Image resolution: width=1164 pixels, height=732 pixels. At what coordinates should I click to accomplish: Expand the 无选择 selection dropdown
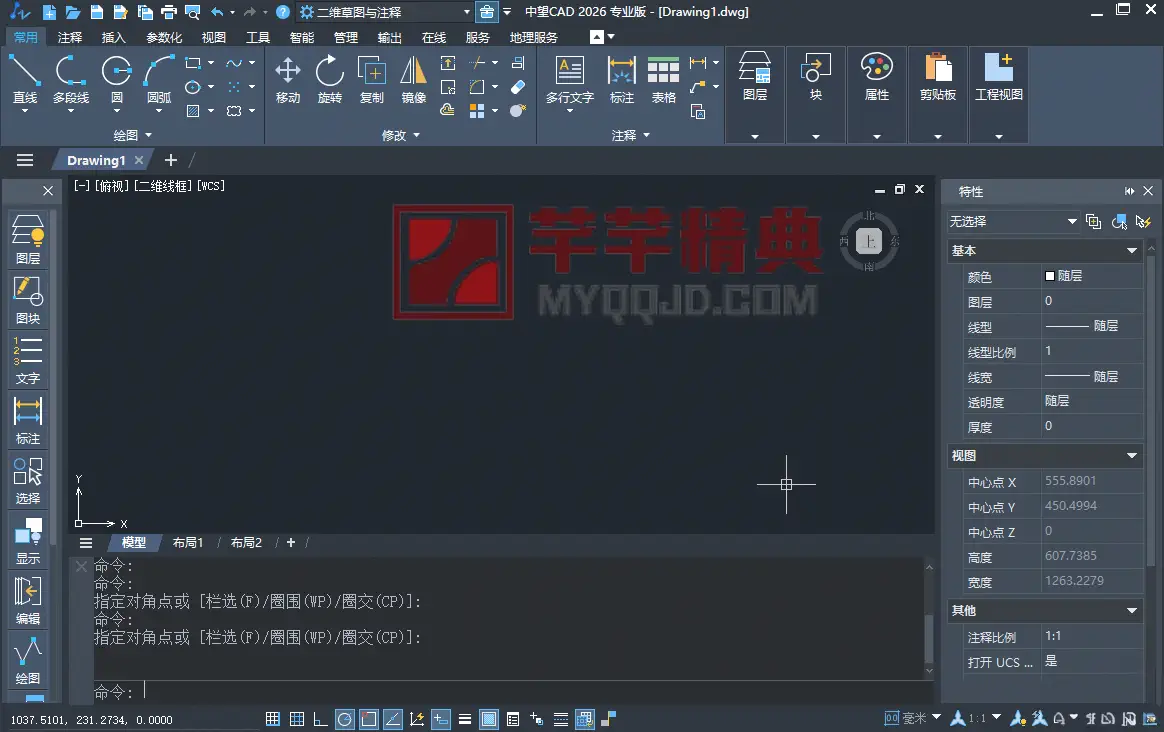click(1013, 221)
